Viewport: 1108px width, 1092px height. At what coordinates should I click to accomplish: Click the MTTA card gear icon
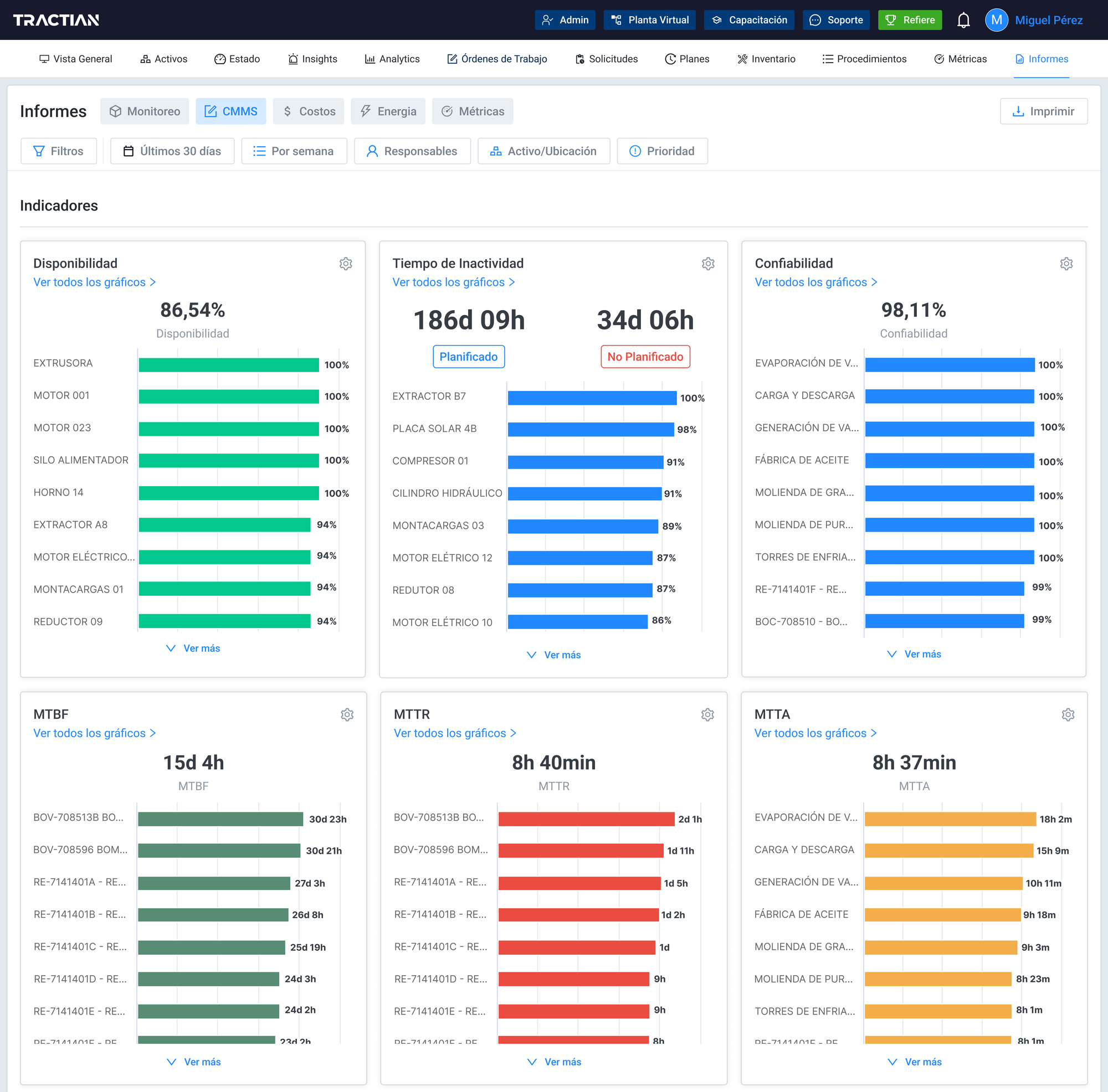point(1068,714)
